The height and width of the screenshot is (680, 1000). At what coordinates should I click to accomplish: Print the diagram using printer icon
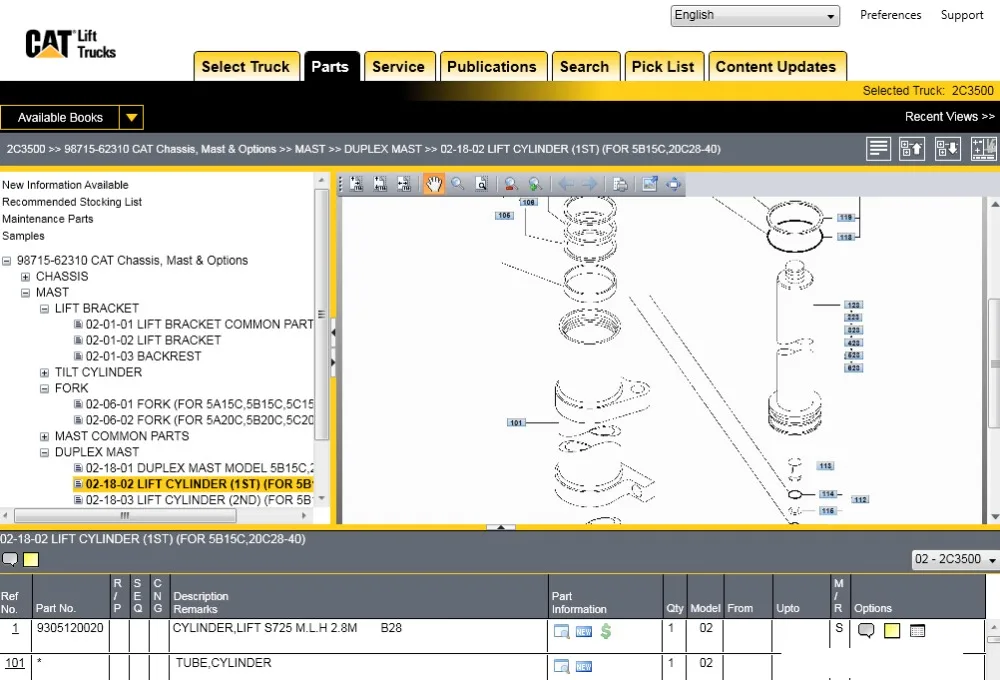[x=620, y=184]
